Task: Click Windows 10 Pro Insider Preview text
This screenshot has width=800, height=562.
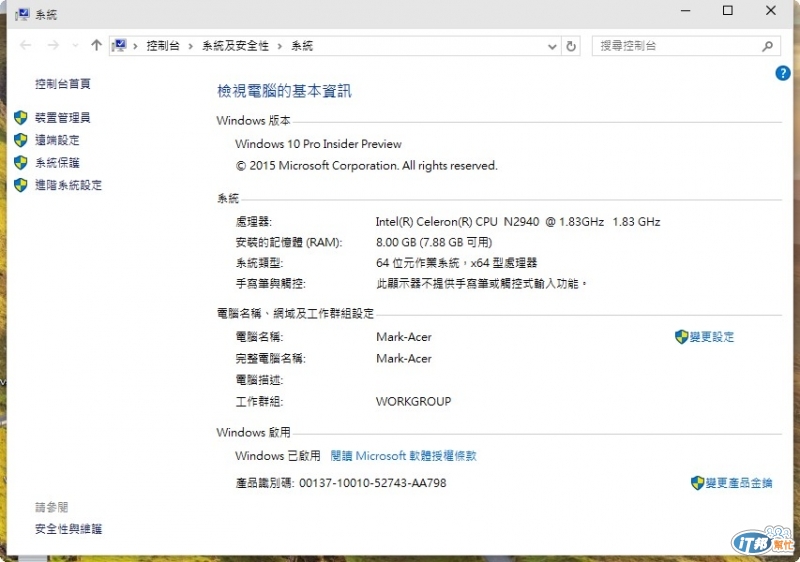Action: tap(318, 144)
